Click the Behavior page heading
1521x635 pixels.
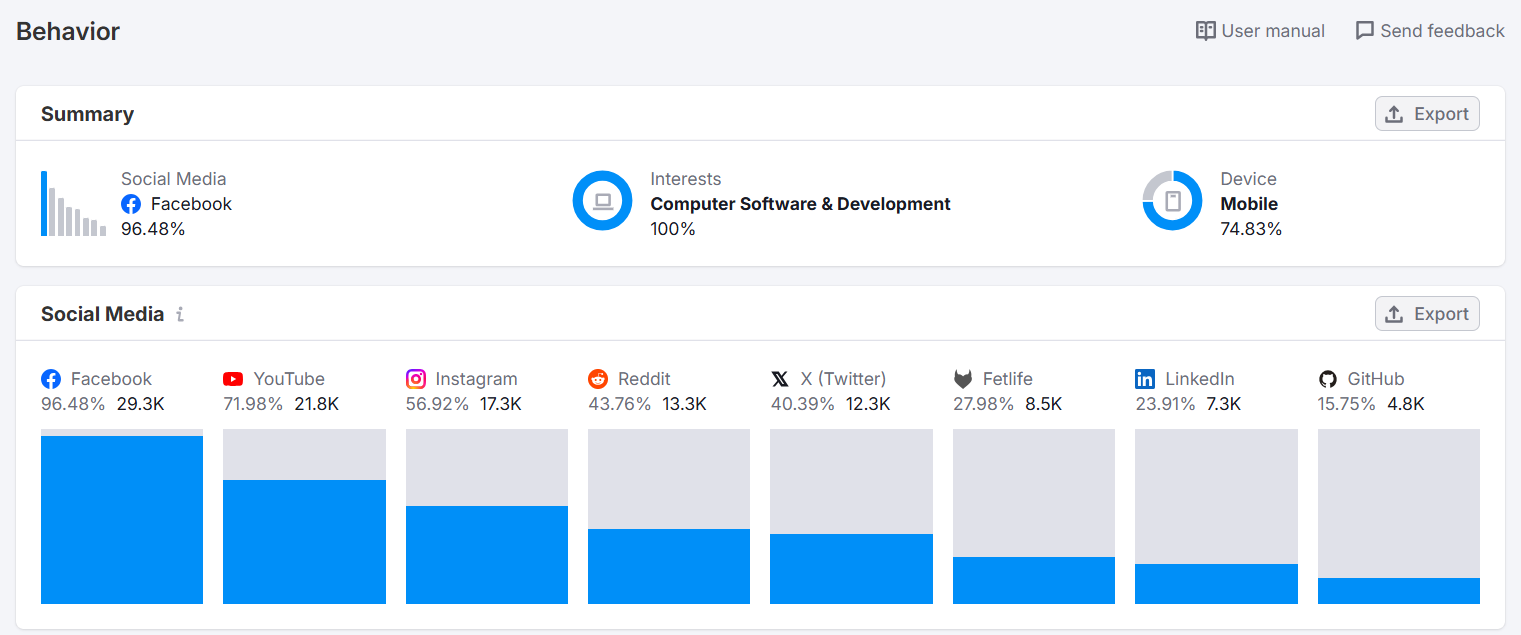68,31
